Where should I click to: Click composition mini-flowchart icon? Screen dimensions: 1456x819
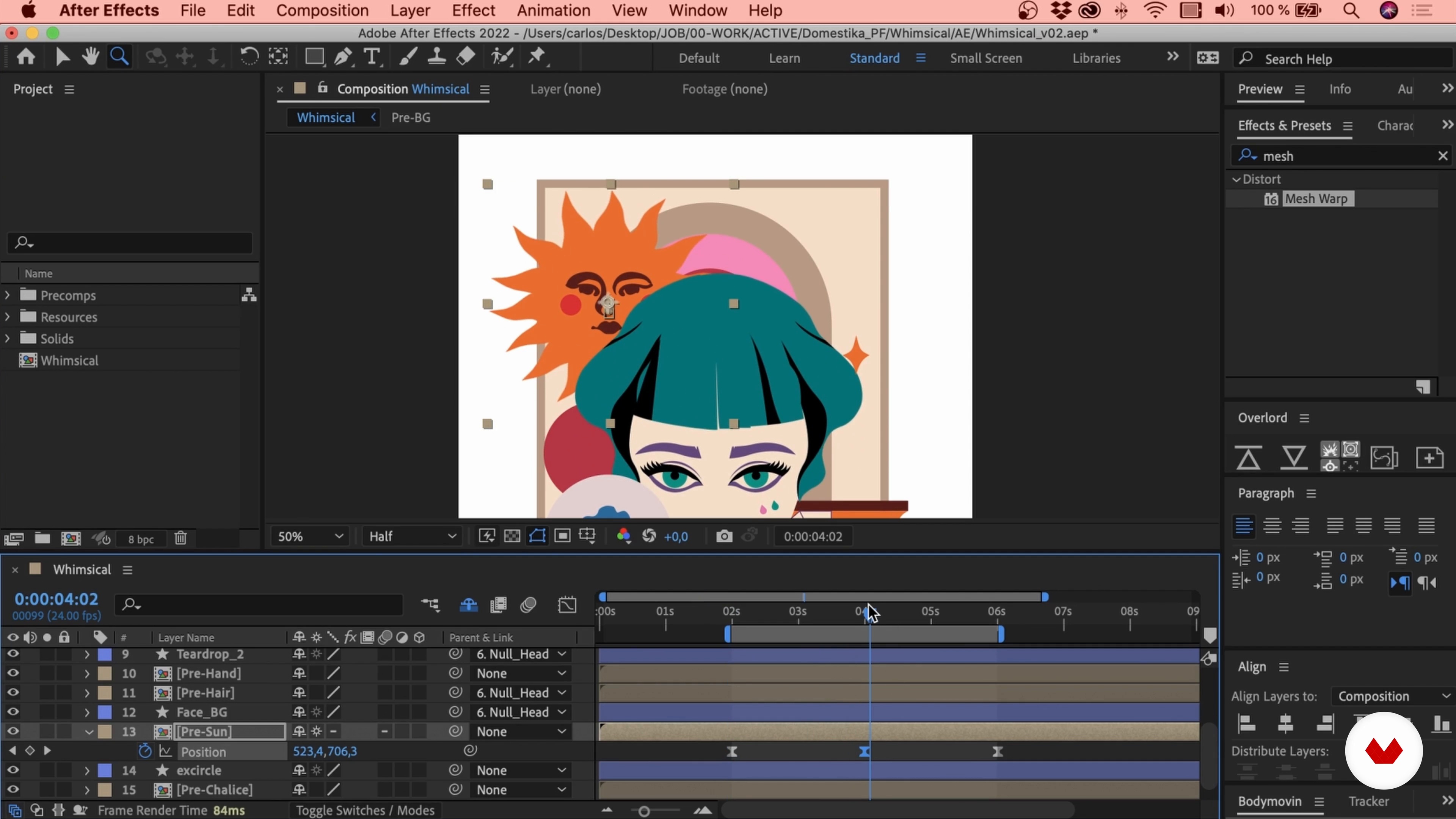(431, 606)
